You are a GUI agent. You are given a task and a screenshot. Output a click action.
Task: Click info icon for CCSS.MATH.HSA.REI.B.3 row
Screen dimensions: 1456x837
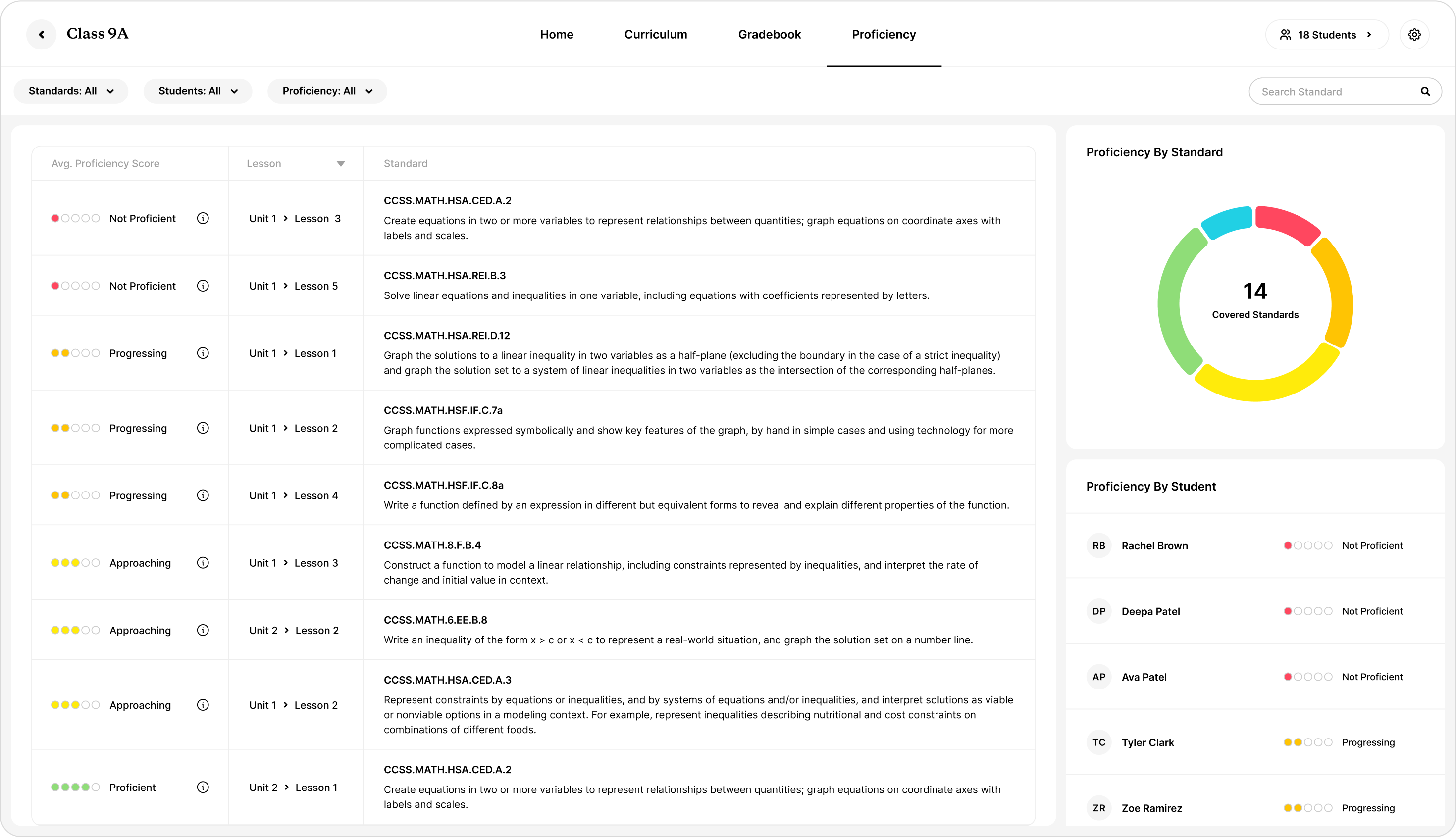coord(203,286)
